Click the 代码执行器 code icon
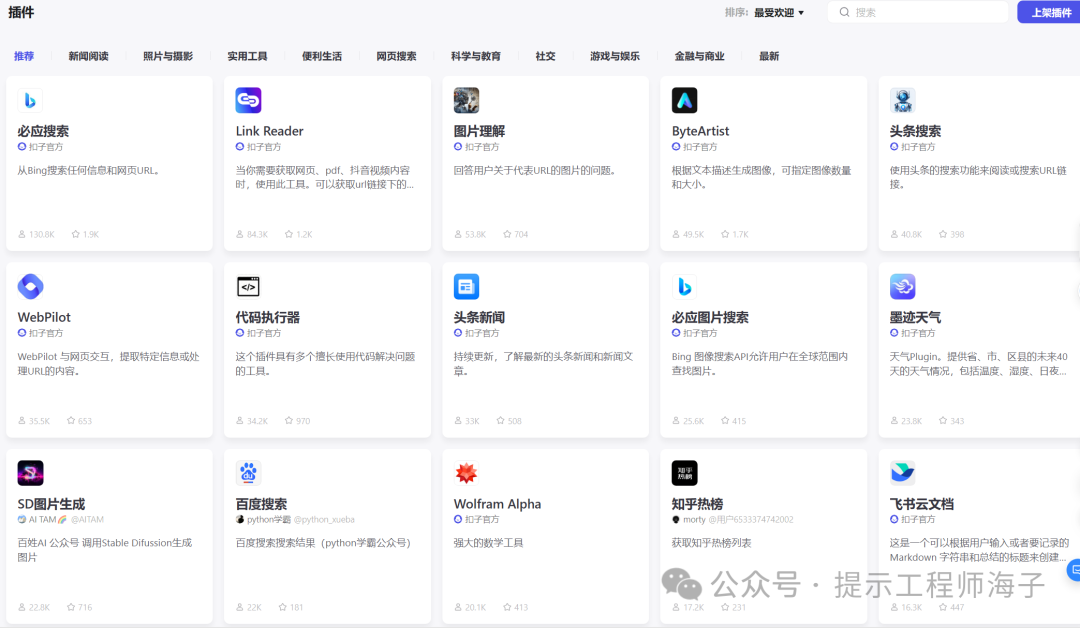1080x628 pixels. [x=248, y=286]
